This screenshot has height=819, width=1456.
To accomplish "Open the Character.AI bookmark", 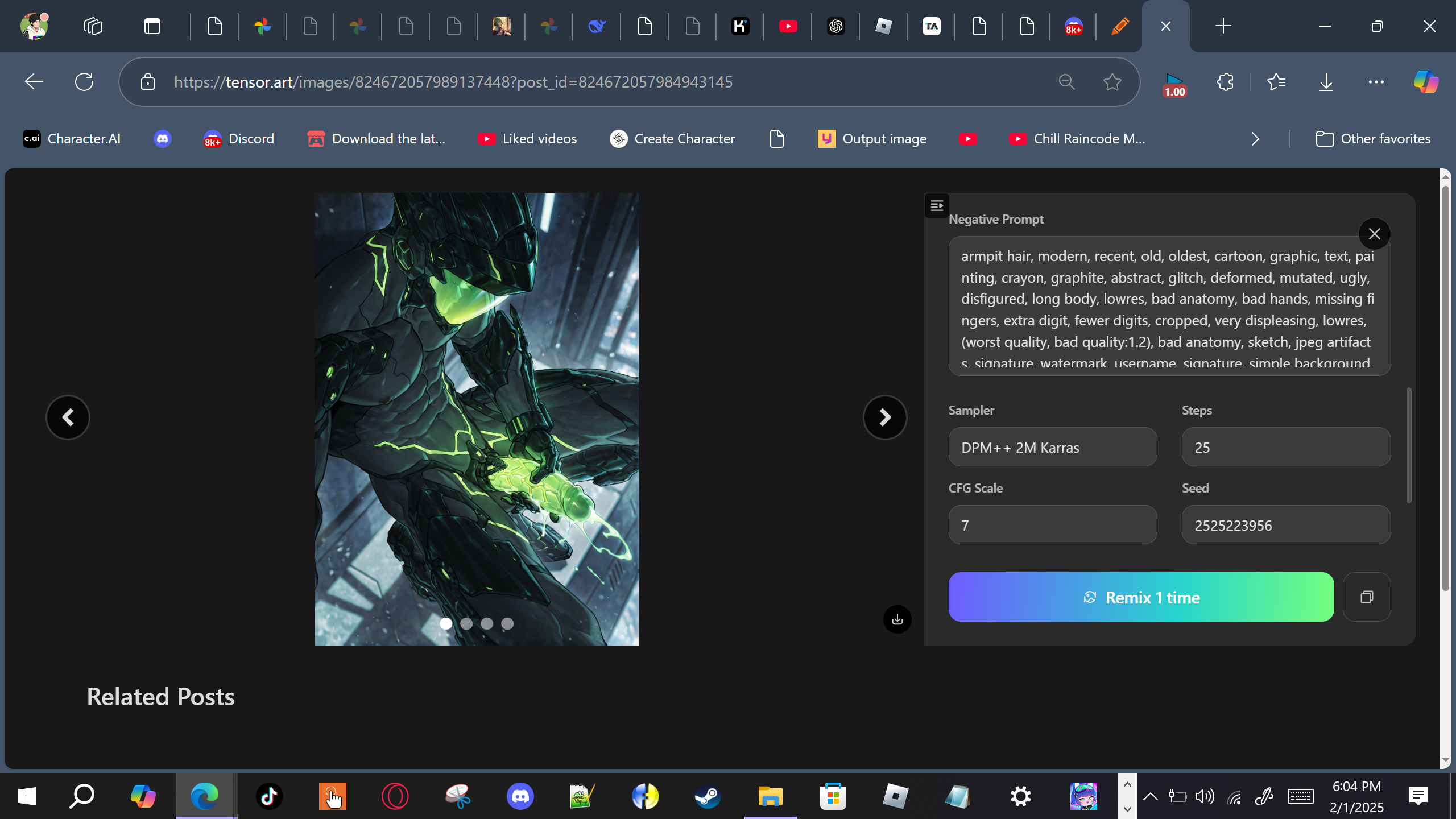I will (72, 139).
